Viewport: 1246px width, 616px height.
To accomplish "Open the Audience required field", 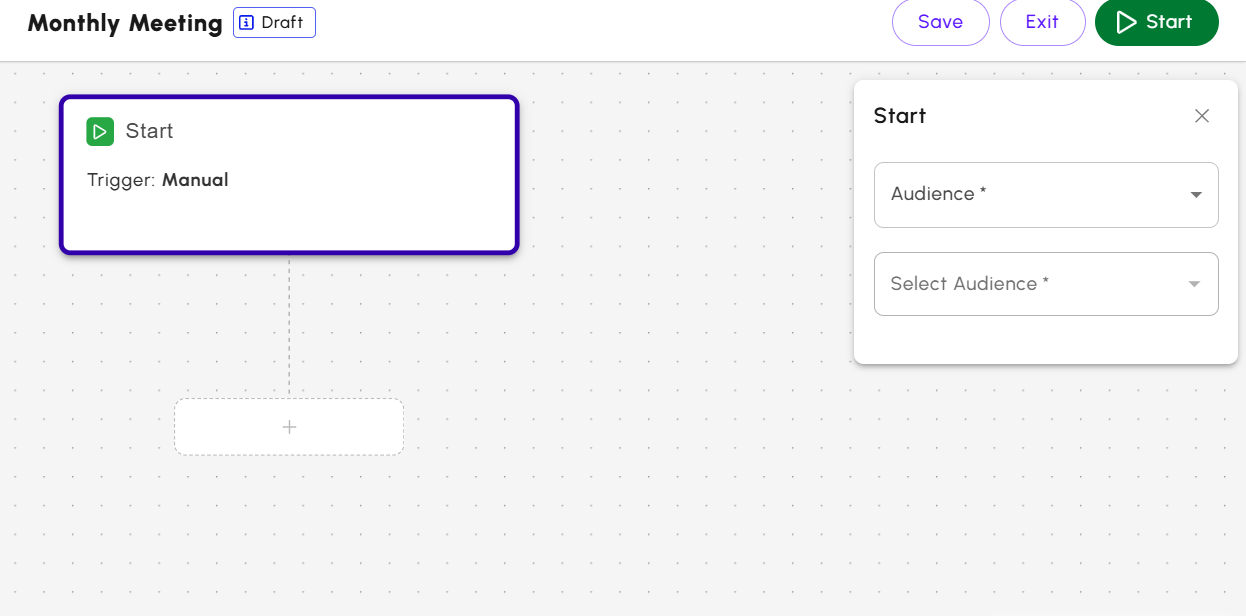I will click(x=1030, y=195).
